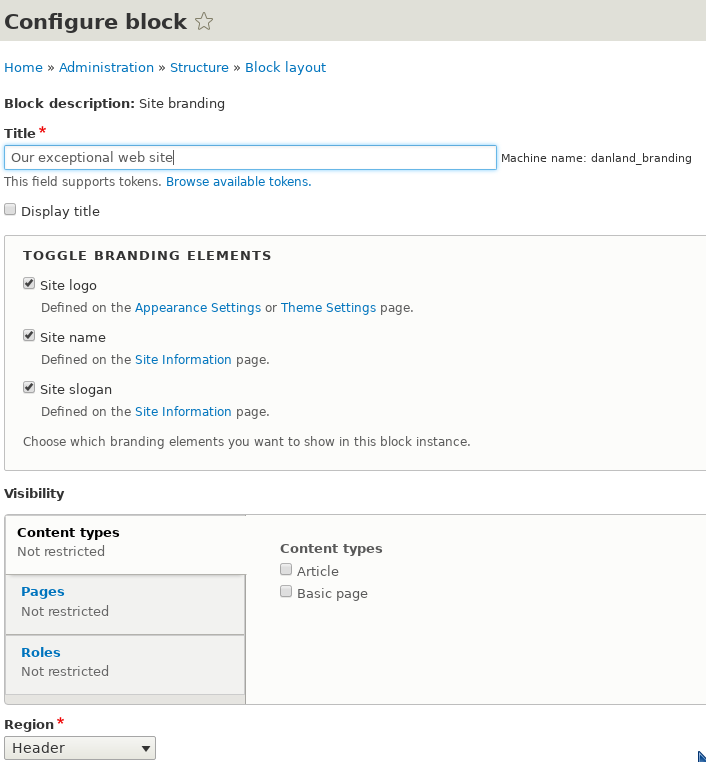Open the Home breadcrumb link

click(x=23, y=68)
